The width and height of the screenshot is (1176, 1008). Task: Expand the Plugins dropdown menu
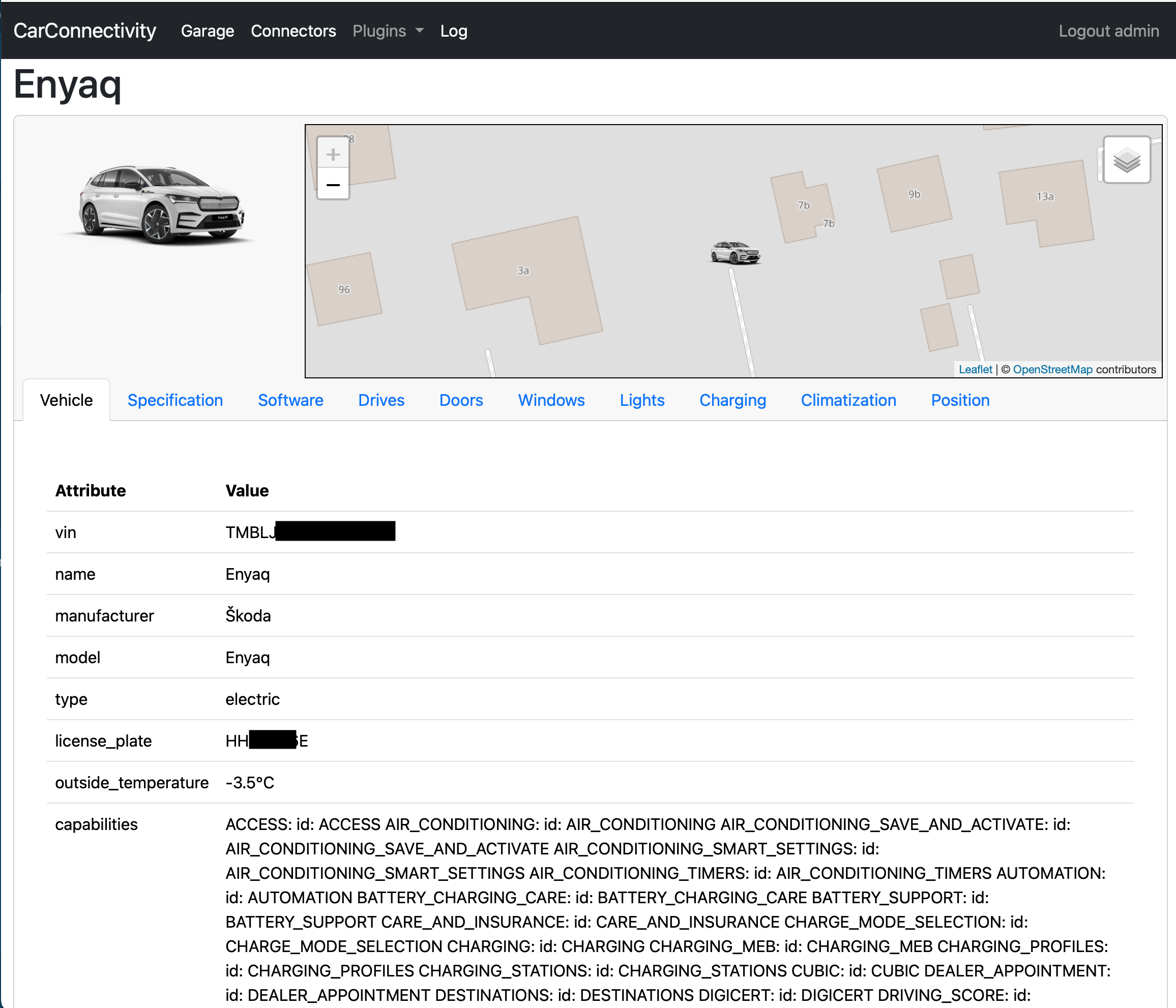[388, 31]
